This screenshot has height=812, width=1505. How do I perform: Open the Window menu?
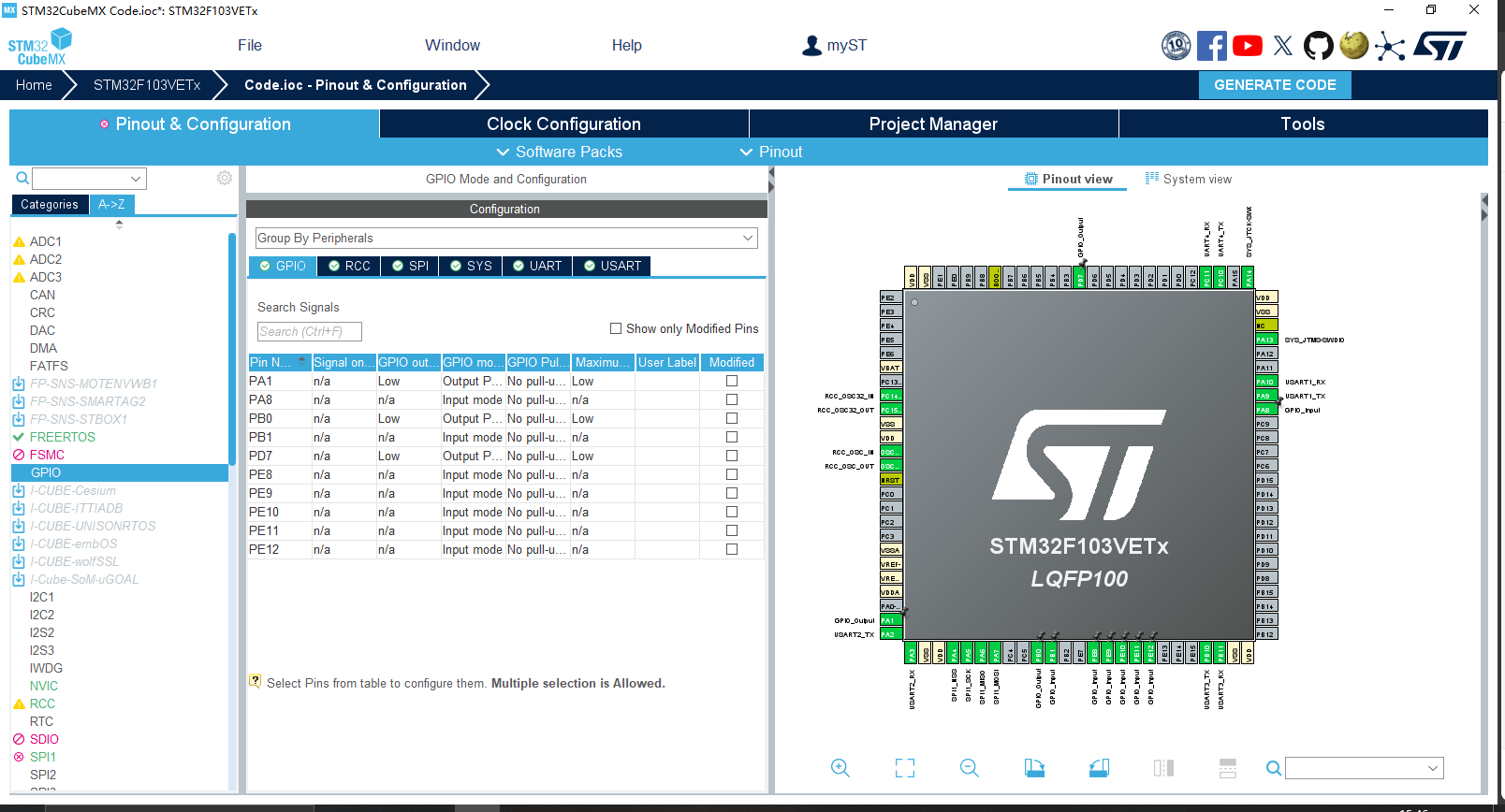452,45
